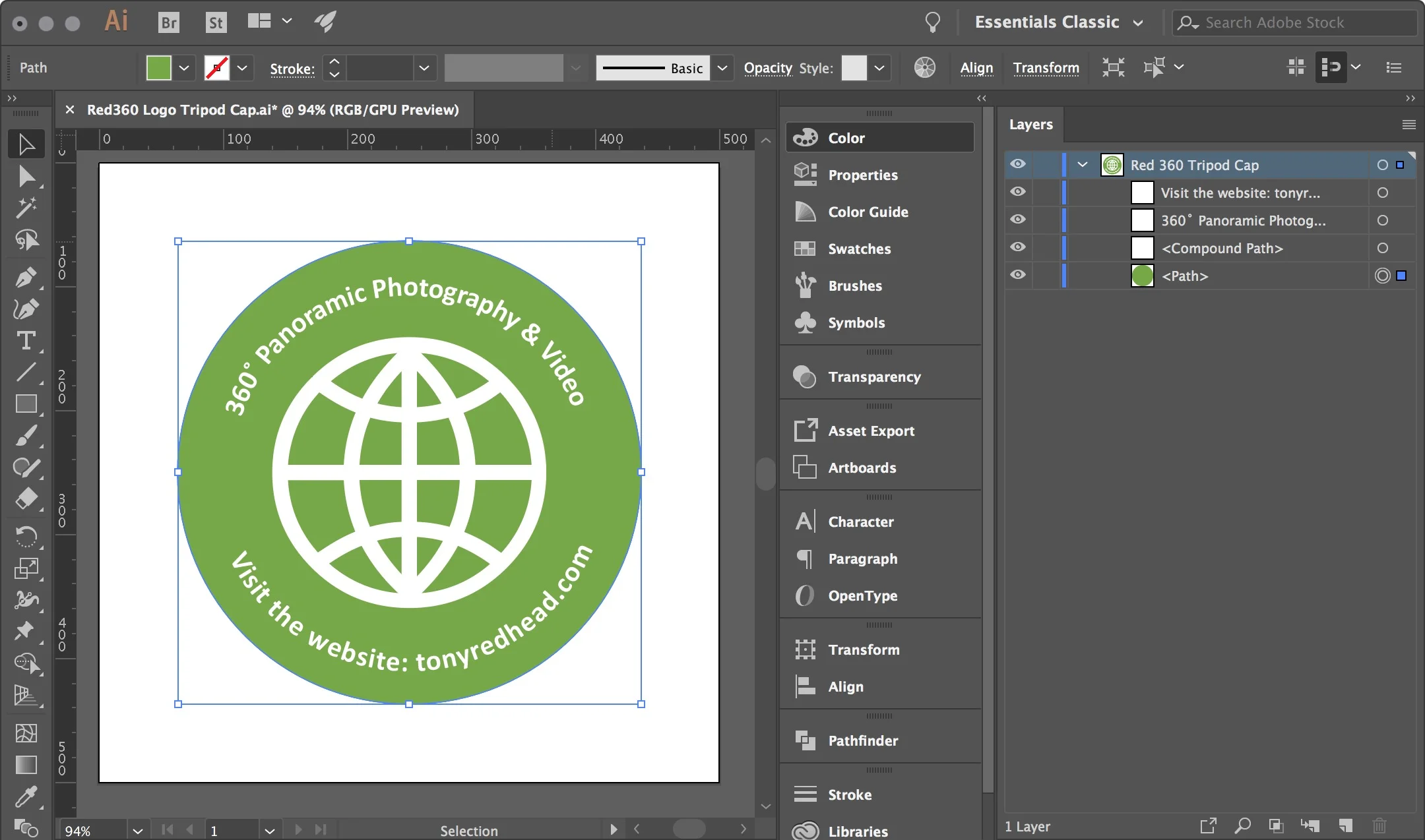This screenshot has height=840, width=1425.
Task: Hide the 360° Panoramic Photog layer
Action: 1018,220
